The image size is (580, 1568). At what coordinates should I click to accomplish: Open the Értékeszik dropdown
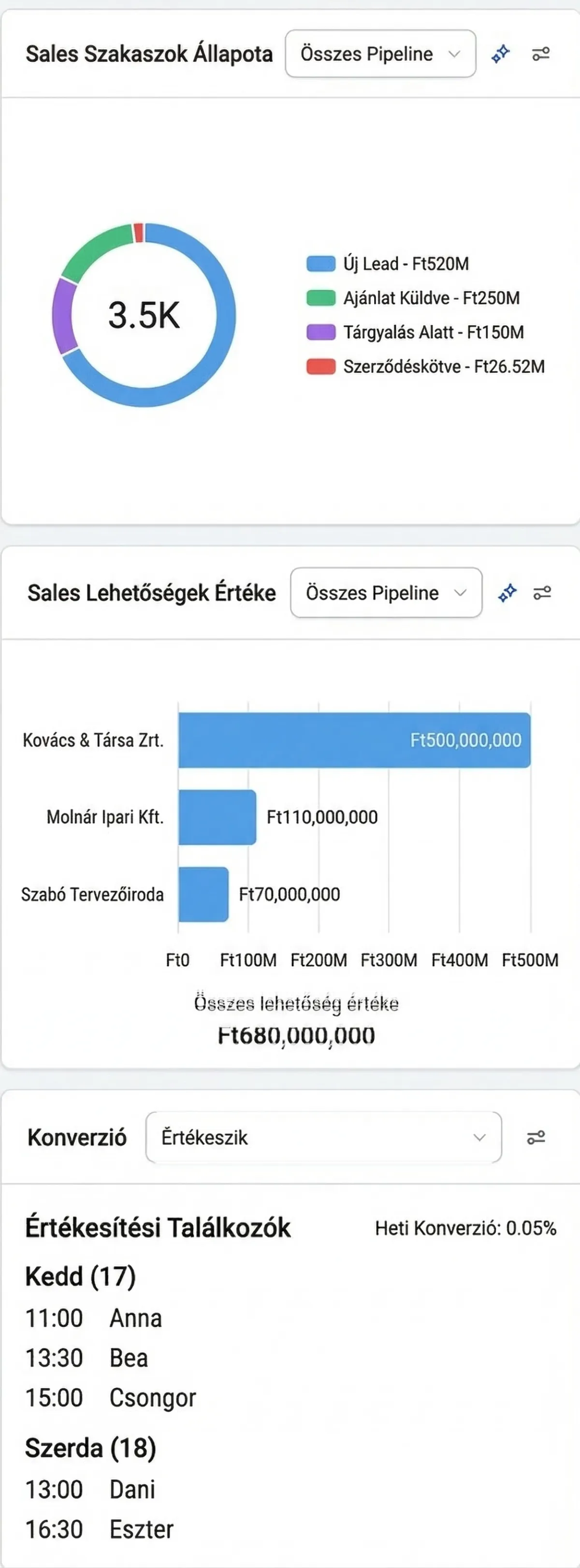pos(323,1137)
